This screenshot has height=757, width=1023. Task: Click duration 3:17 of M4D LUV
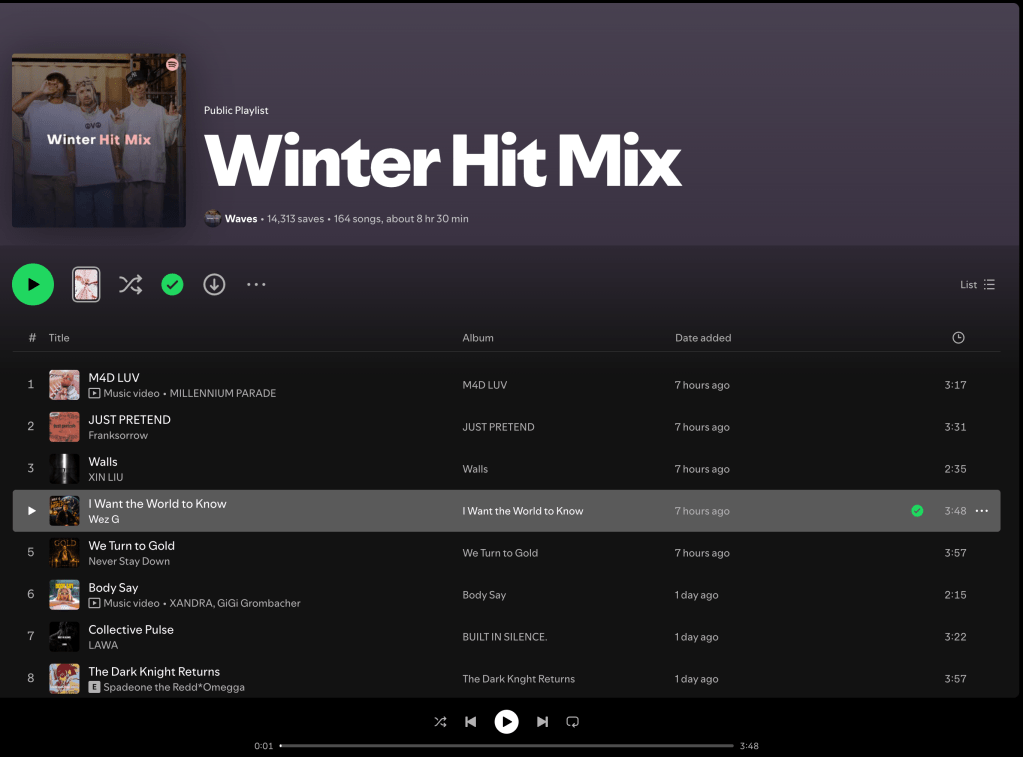955,385
